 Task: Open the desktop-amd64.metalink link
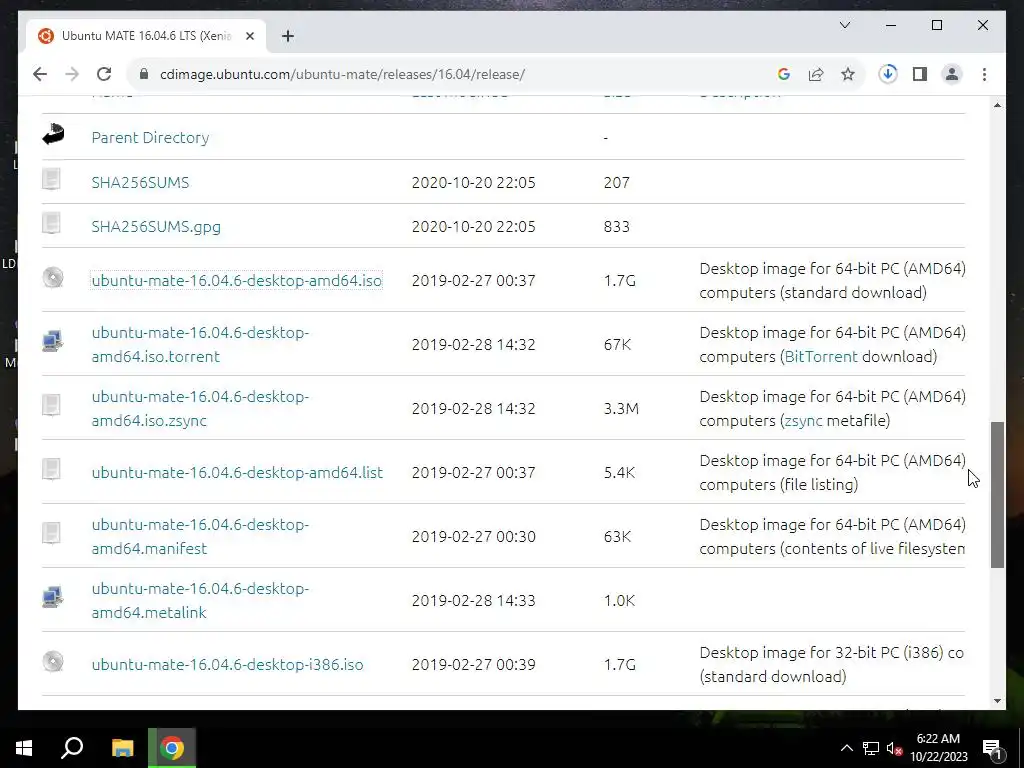200,600
